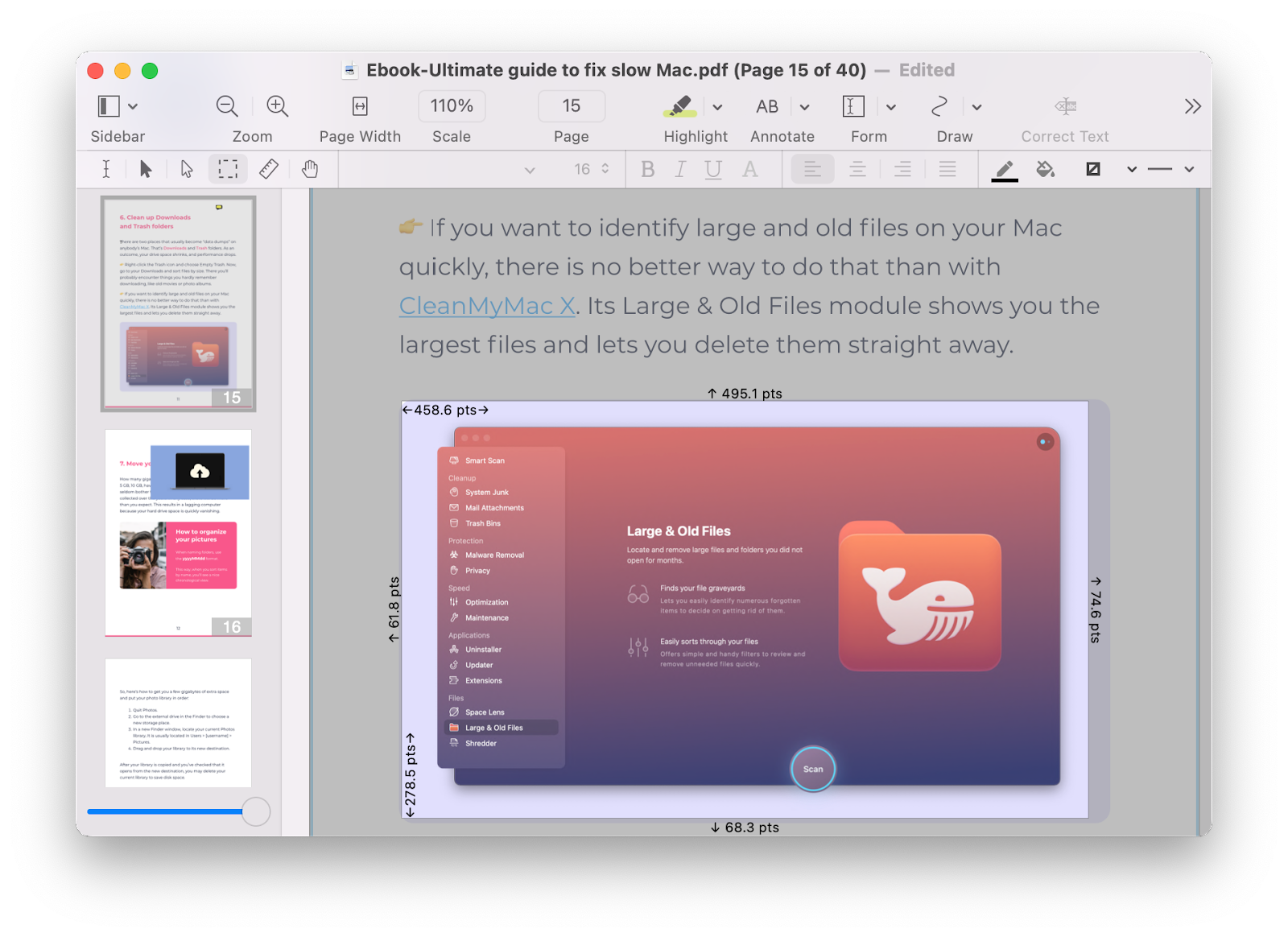Select page 15 thumbnail
This screenshot has height=937, width=1288.
179,303
